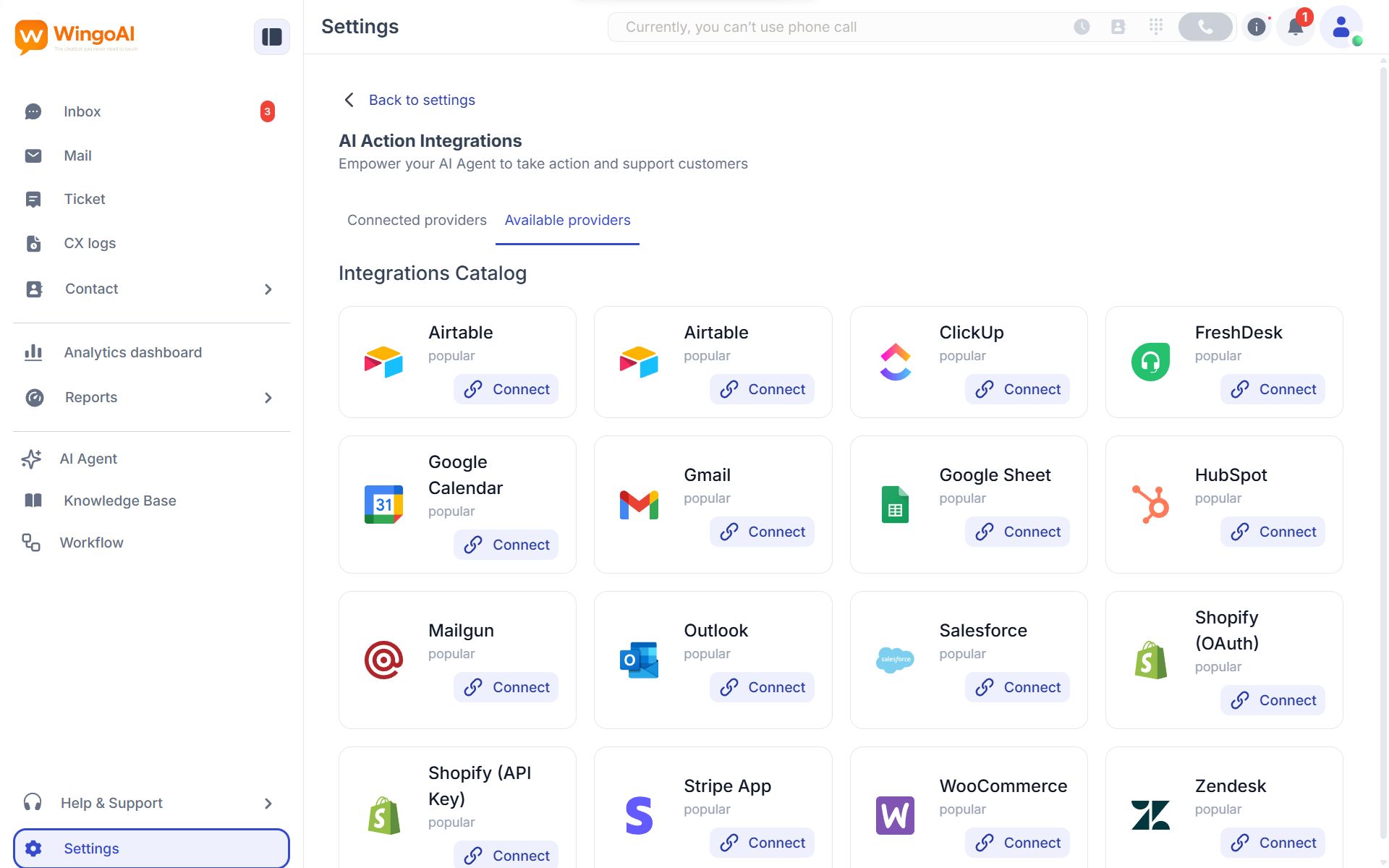Image resolution: width=1389 pixels, height=868 pixels.
Task: Open the user profile avatar
Action: tap(1341, 27)
